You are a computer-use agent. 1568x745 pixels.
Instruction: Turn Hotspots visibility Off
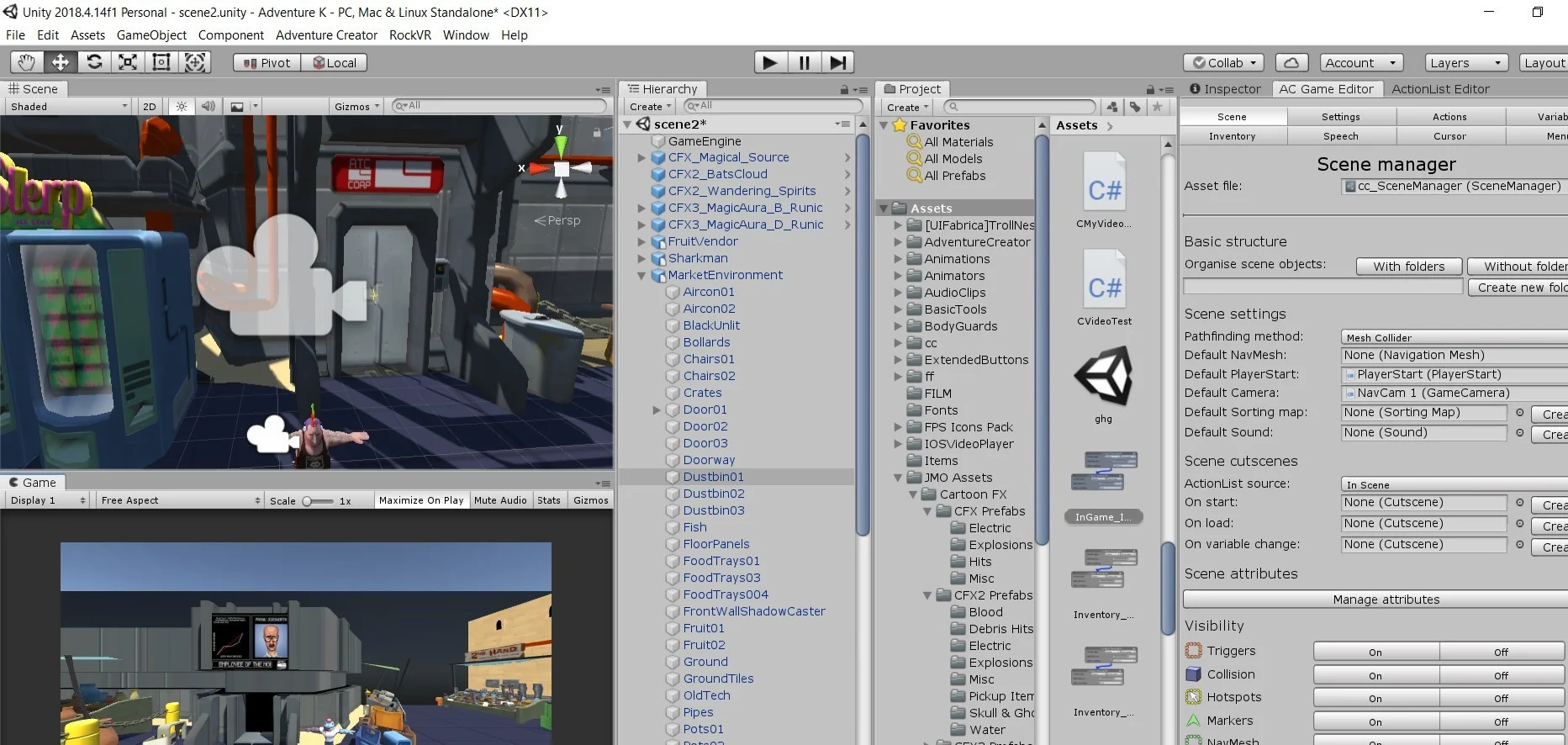click(1502, 698)
